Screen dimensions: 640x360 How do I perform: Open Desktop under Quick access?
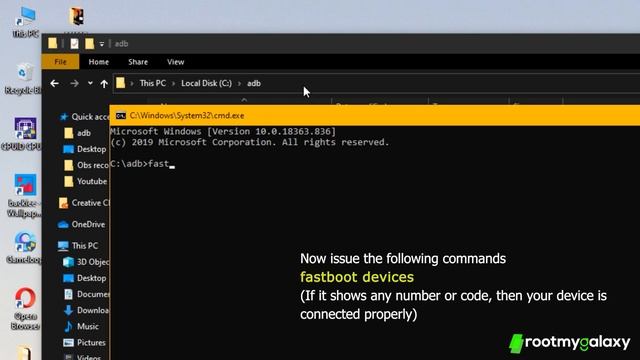click(x=84, y=149)
